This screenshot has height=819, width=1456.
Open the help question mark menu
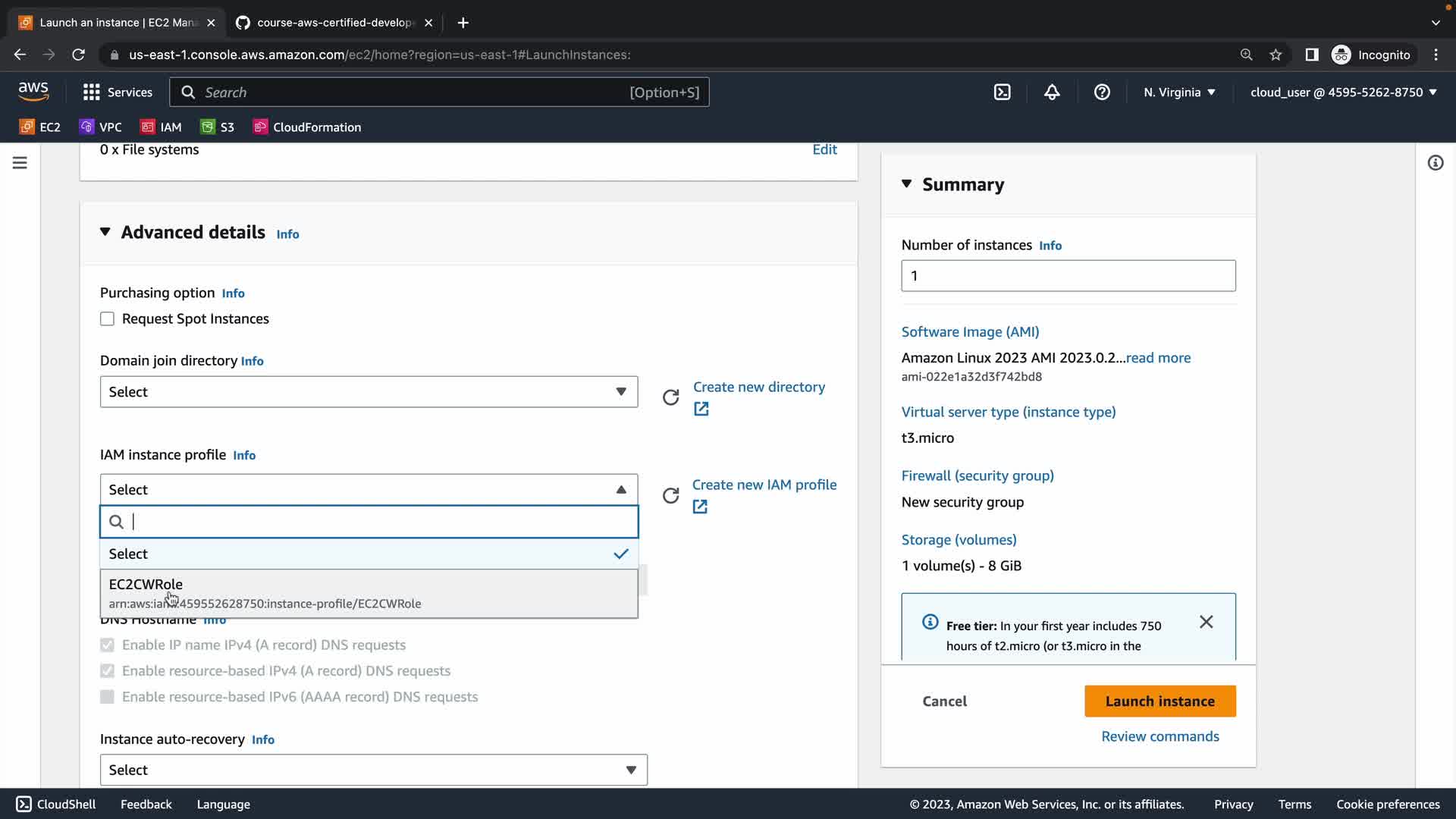1102,93
